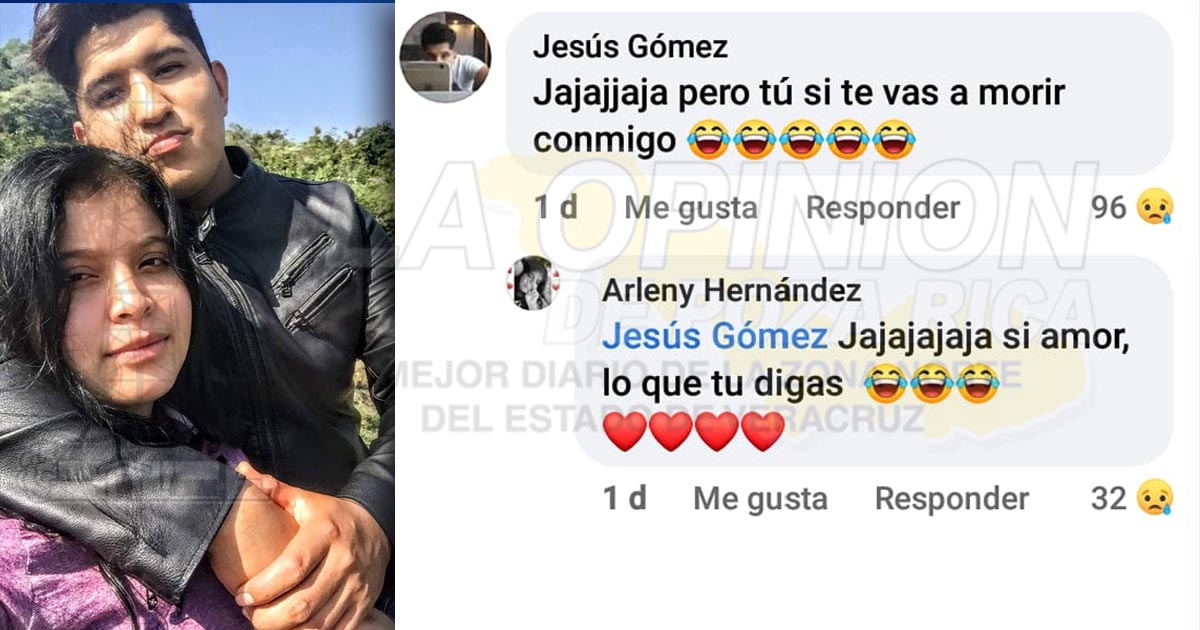
Task: View the 96 reactions count
Action: tap(1109, 208)
